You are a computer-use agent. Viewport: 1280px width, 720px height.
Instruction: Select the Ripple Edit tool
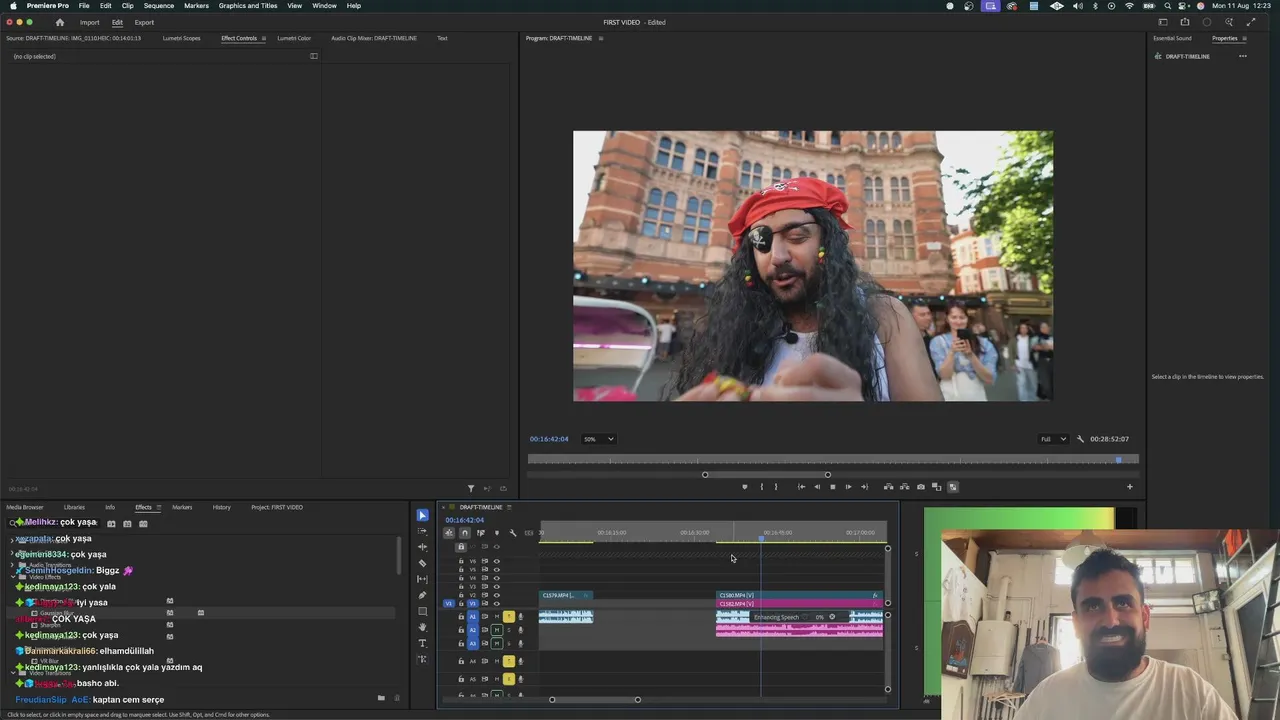click(422, 547)
